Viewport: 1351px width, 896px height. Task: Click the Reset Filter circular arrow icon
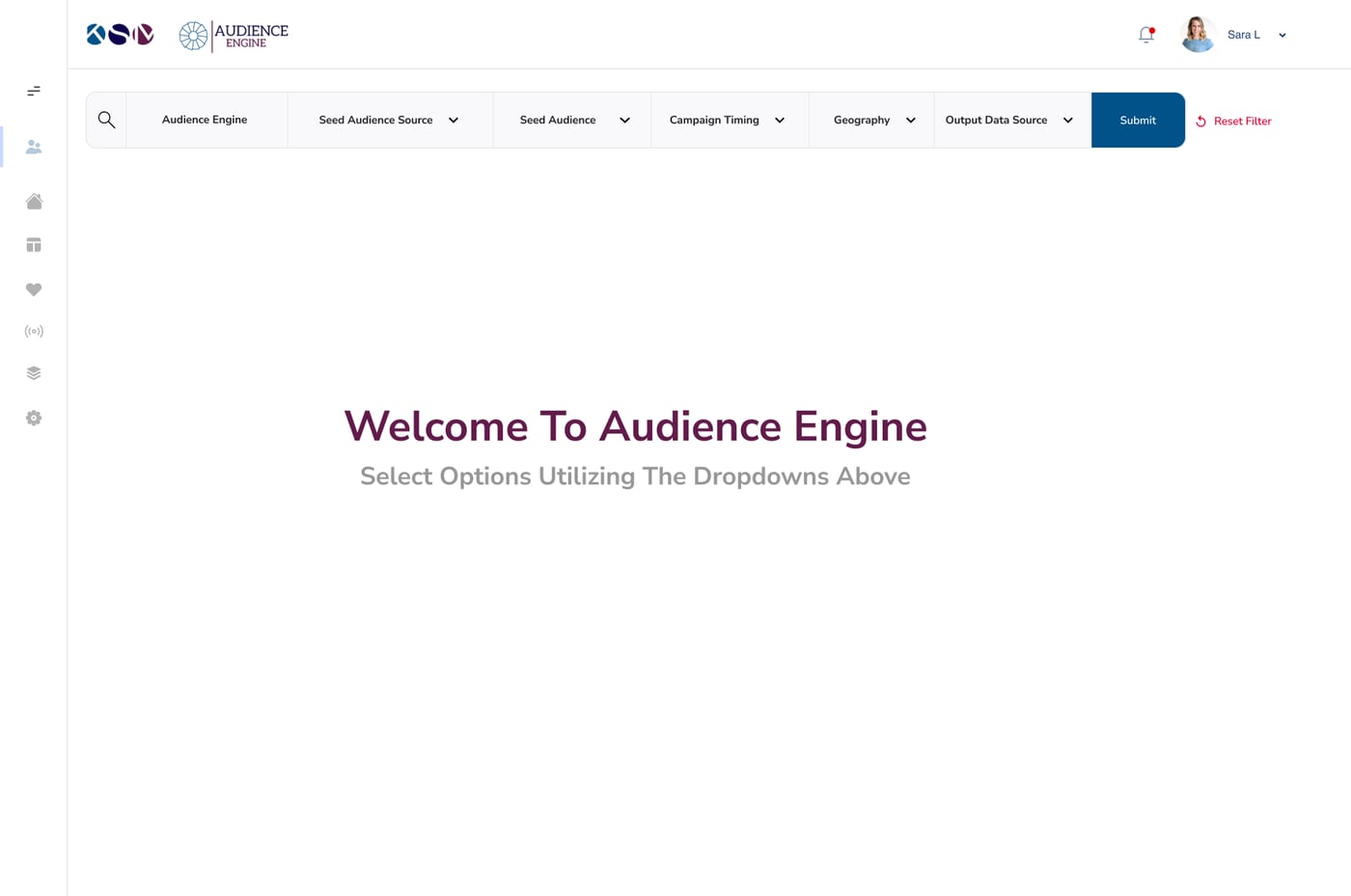tap(1200, 122)
